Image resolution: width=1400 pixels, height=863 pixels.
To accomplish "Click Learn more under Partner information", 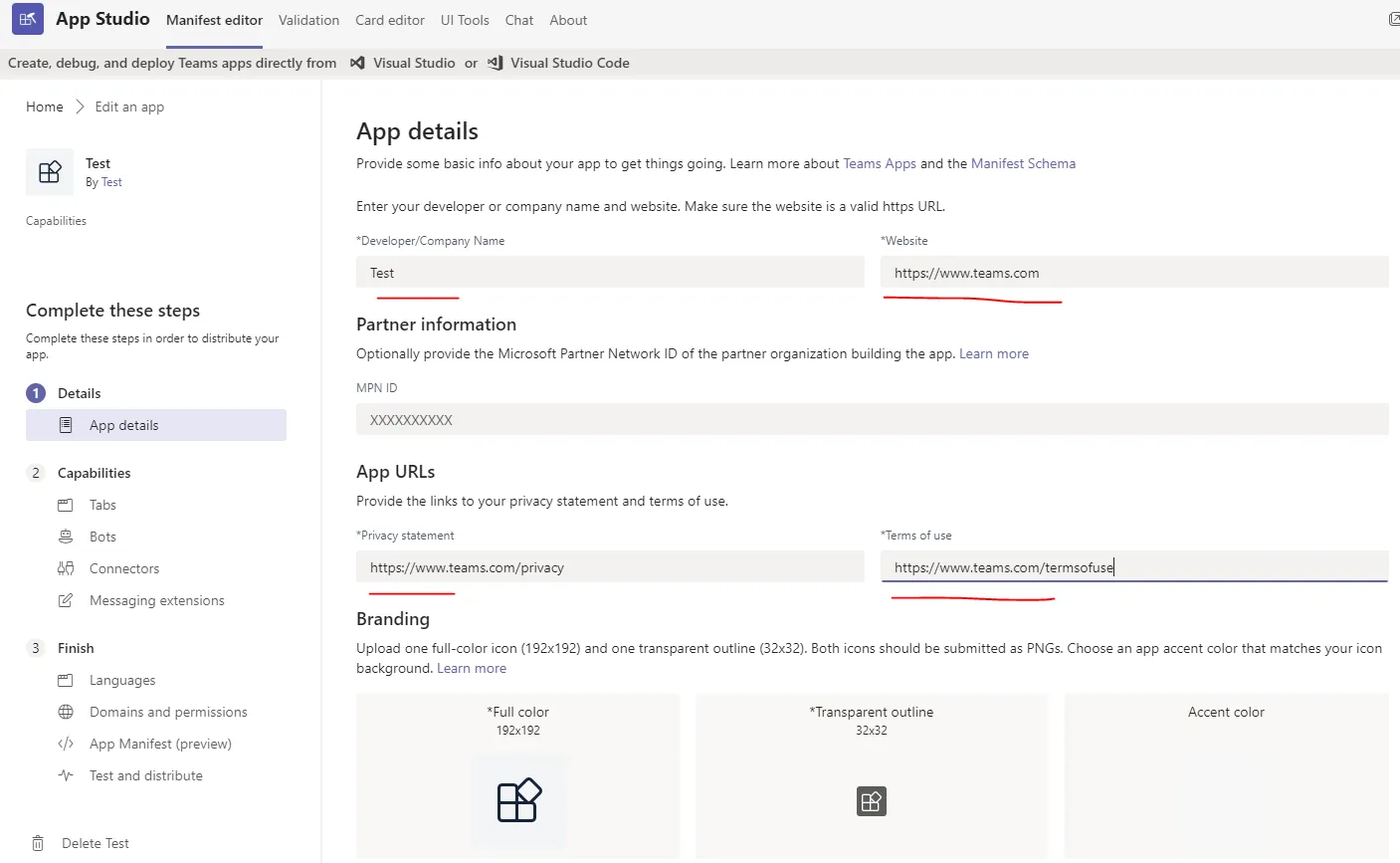I will click(x=994, y=353).
